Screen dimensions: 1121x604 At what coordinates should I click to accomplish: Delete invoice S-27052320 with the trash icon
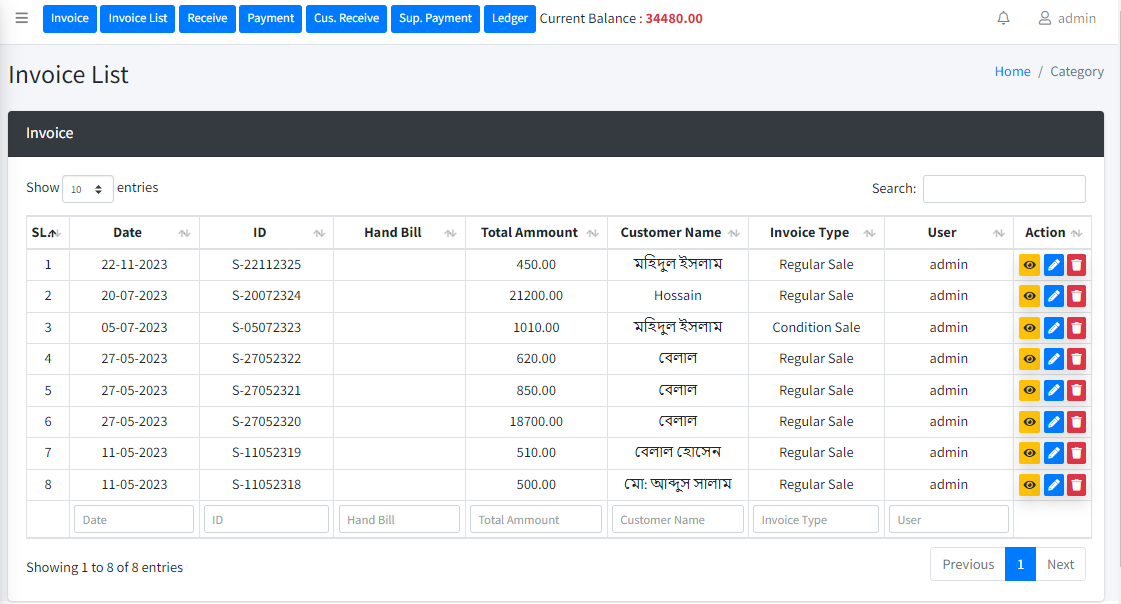(1076, 422)
